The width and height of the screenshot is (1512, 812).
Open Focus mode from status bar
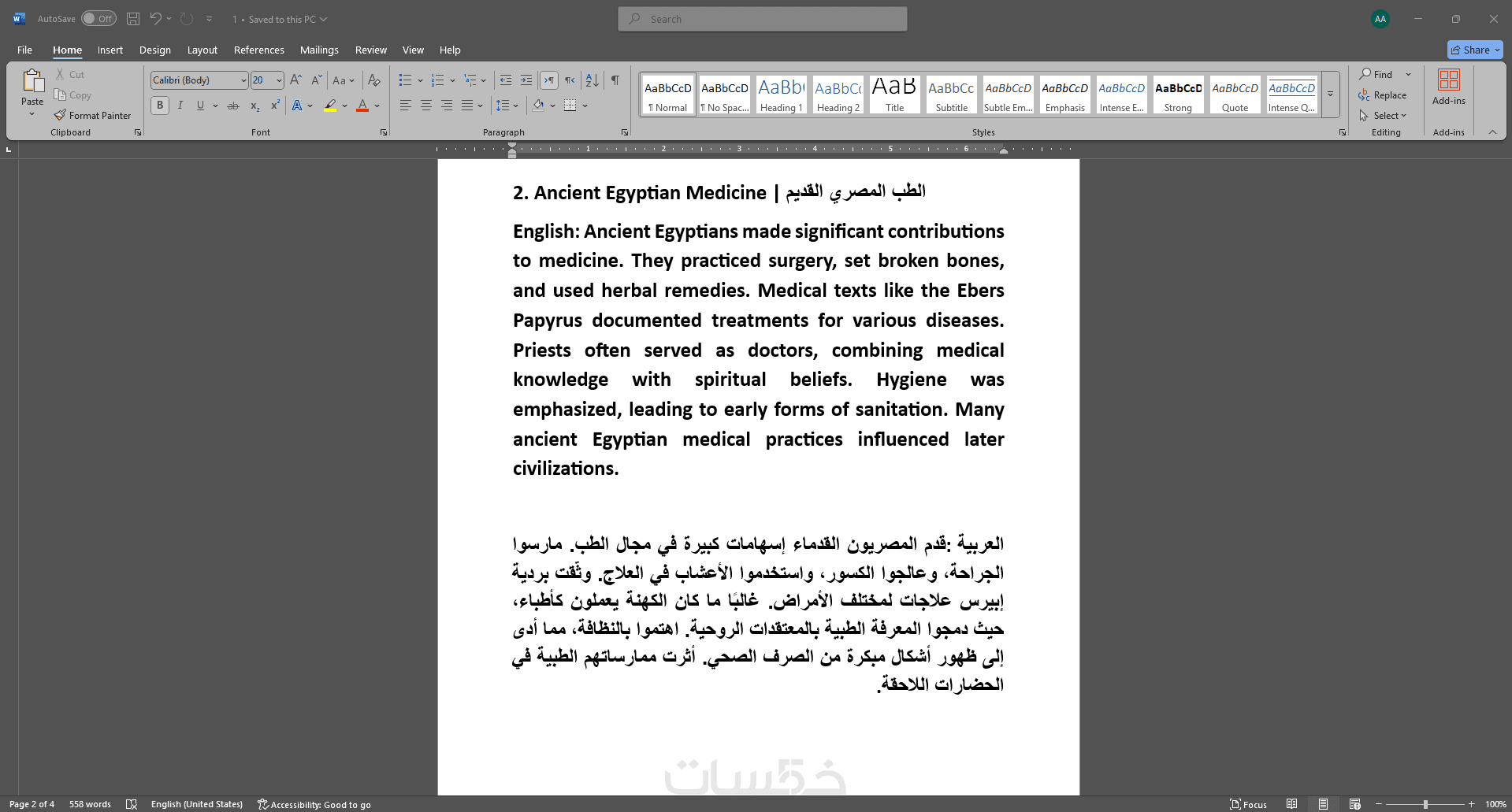pyautogui.click(x=1249, y=804)
